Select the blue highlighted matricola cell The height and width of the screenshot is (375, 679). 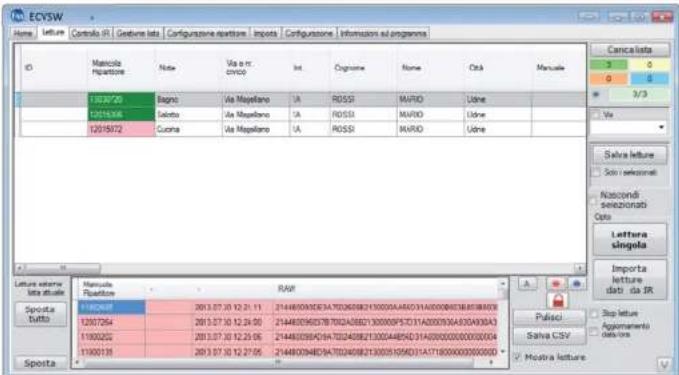[x=112, y=307]
